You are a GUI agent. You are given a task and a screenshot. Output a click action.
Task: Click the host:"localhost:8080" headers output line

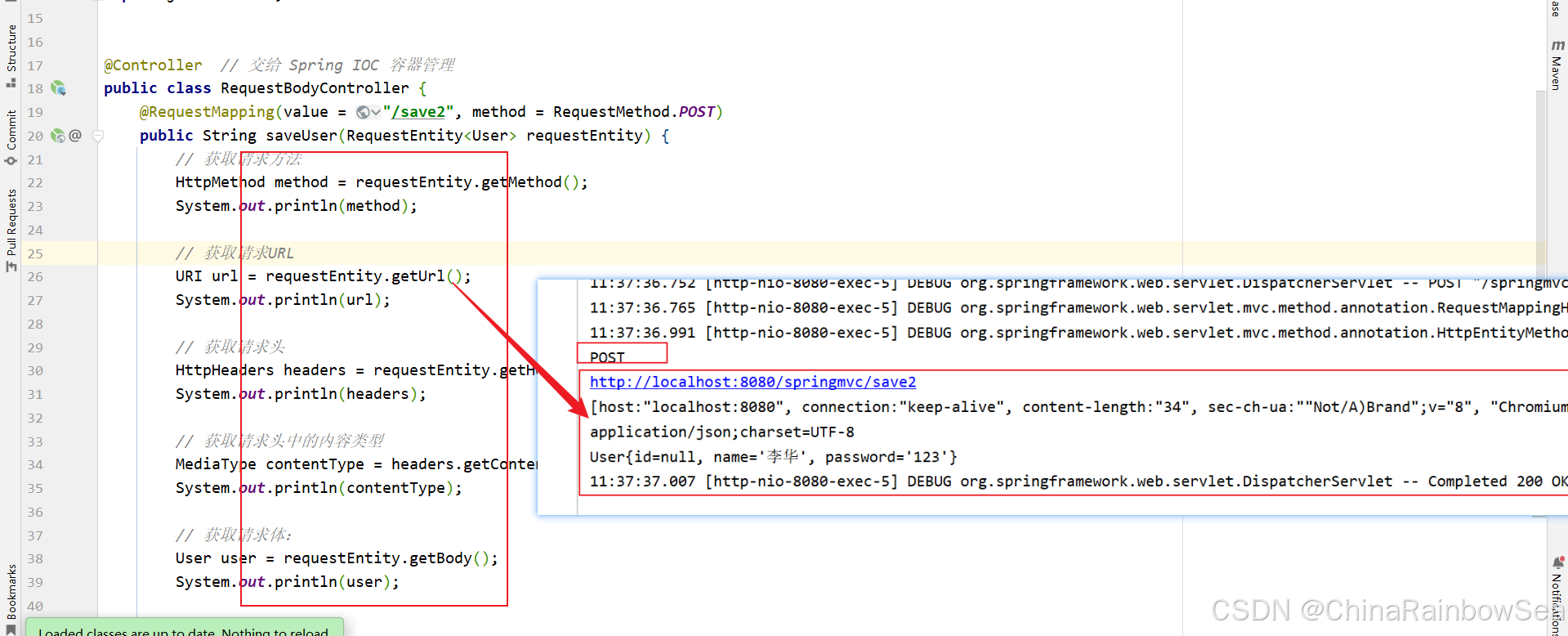1079,406
